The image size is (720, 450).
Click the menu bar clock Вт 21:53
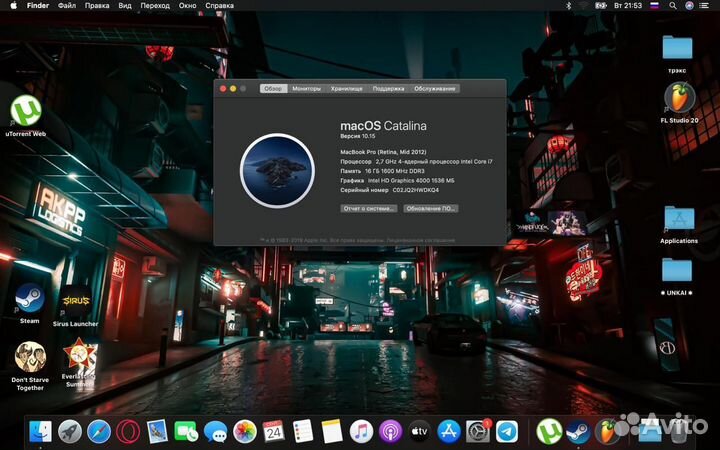click(628, 6)
